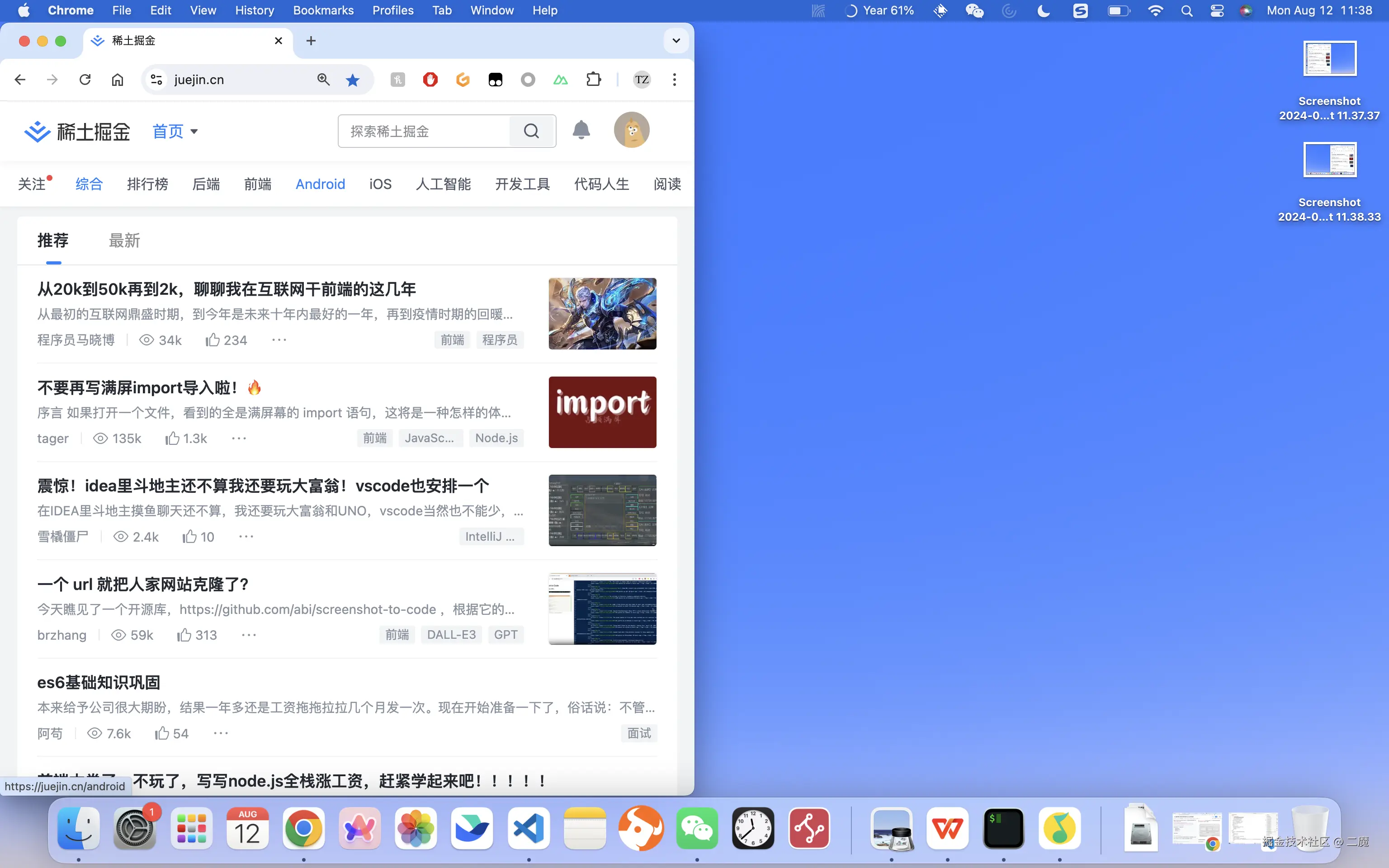Screen dimensions: 1389x868
Task: Open the AdBlock extension icon
Action: 430,79
